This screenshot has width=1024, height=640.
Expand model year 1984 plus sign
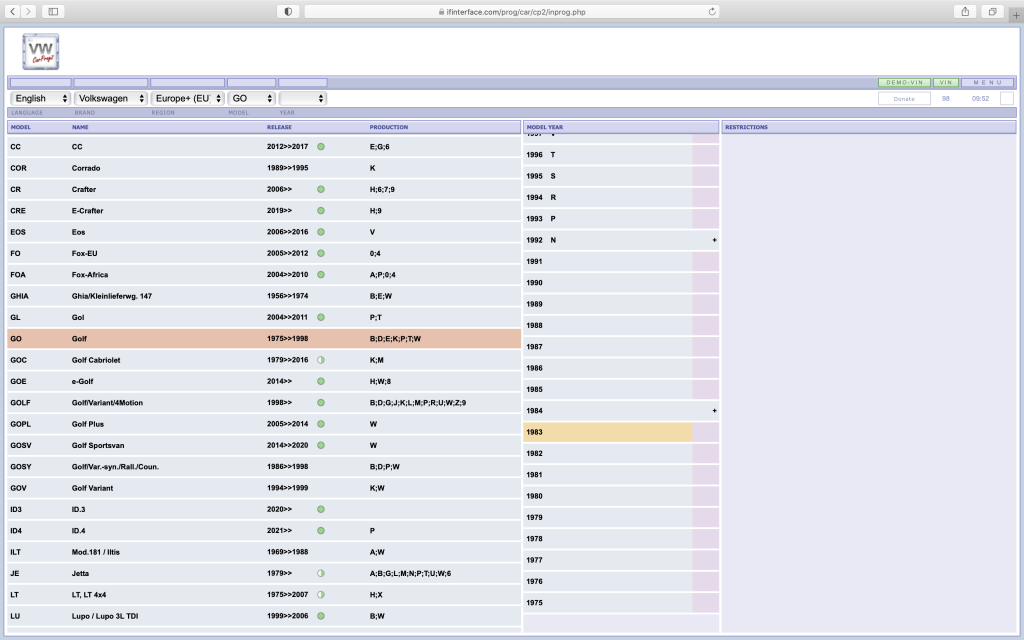(714, 411)
